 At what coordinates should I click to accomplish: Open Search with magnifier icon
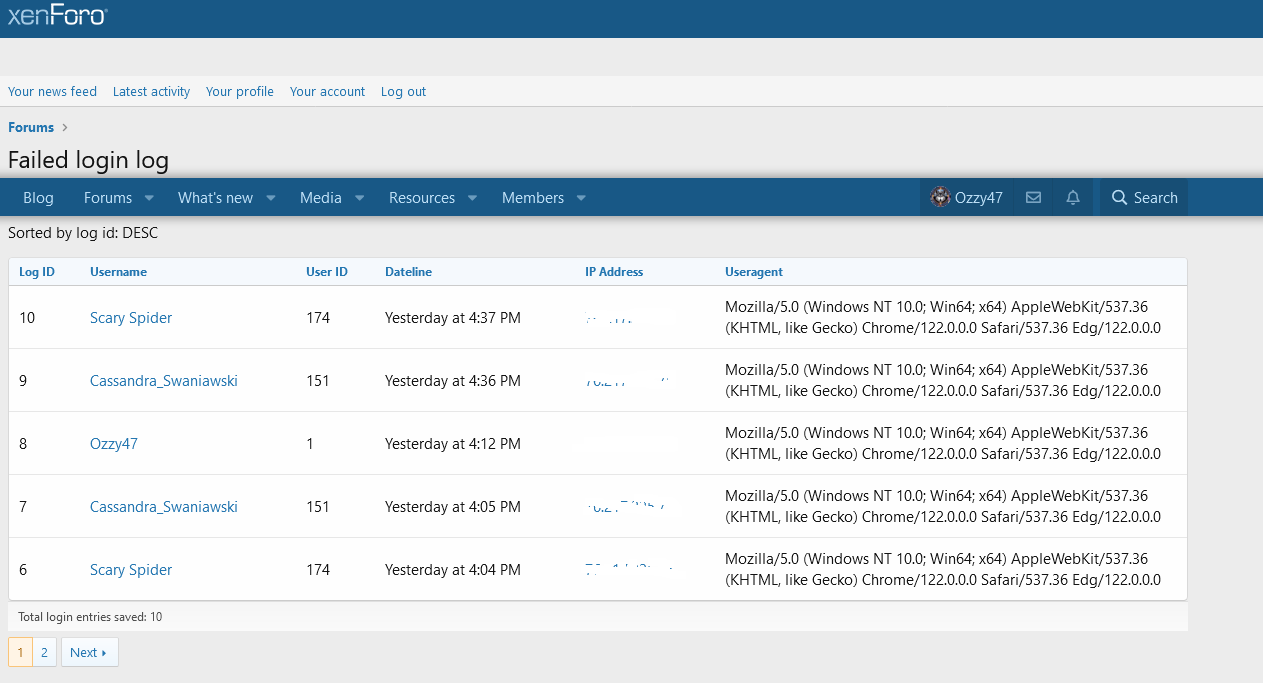(x=1144, y=198)
